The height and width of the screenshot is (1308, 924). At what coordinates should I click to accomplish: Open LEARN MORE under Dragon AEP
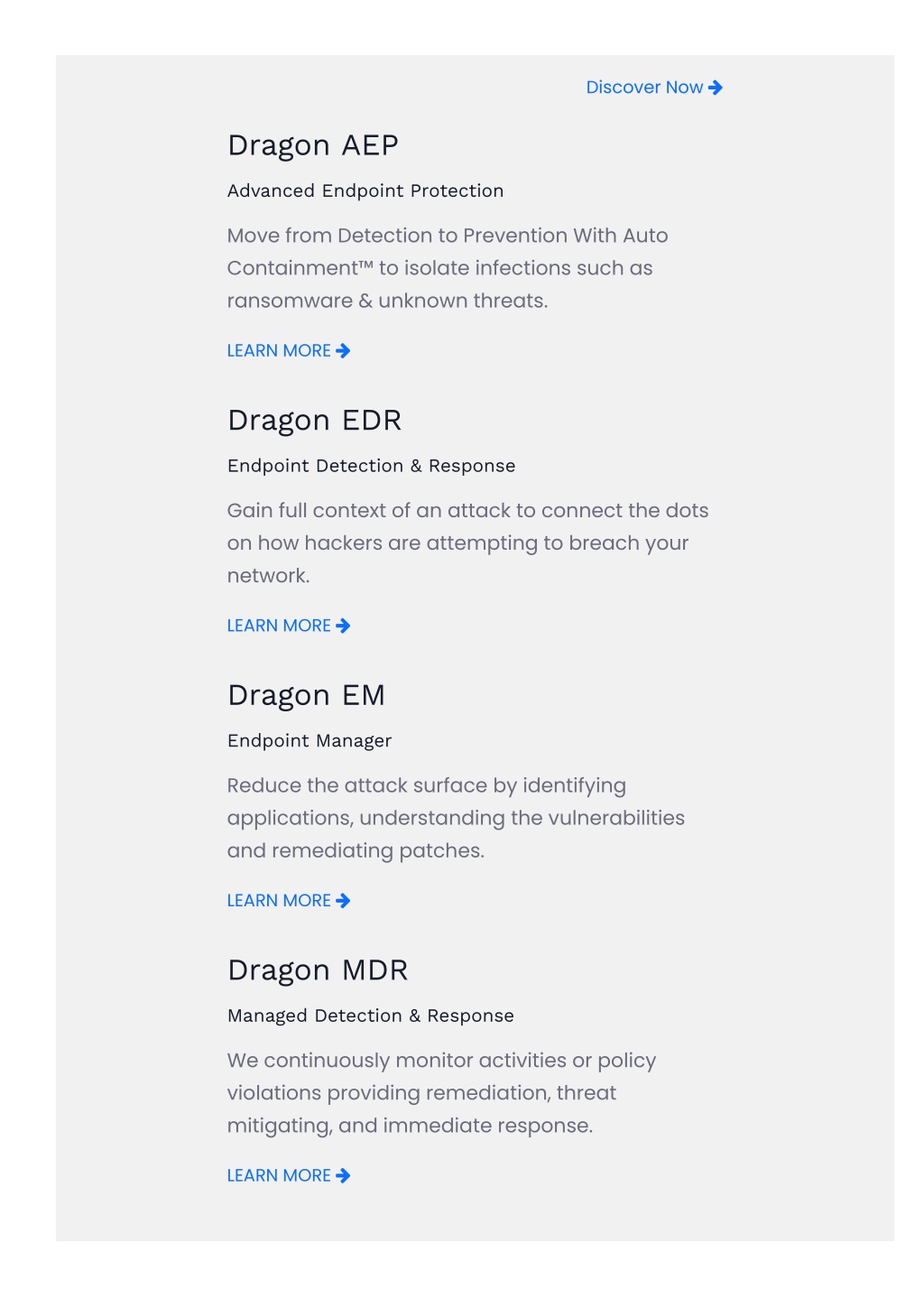[x=289, y=350]
